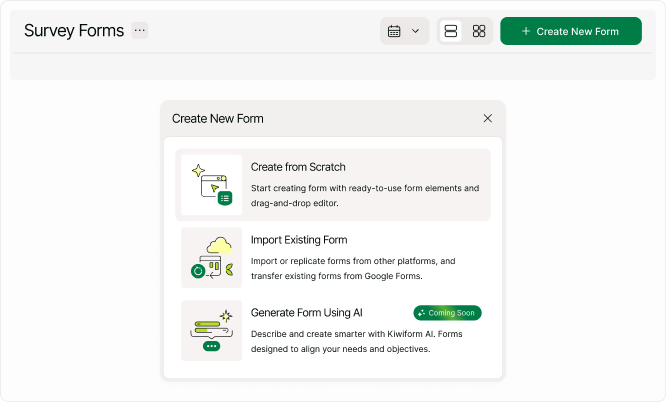Select the Create from Scratch title
666x402 pixels.
click(298, 167)
